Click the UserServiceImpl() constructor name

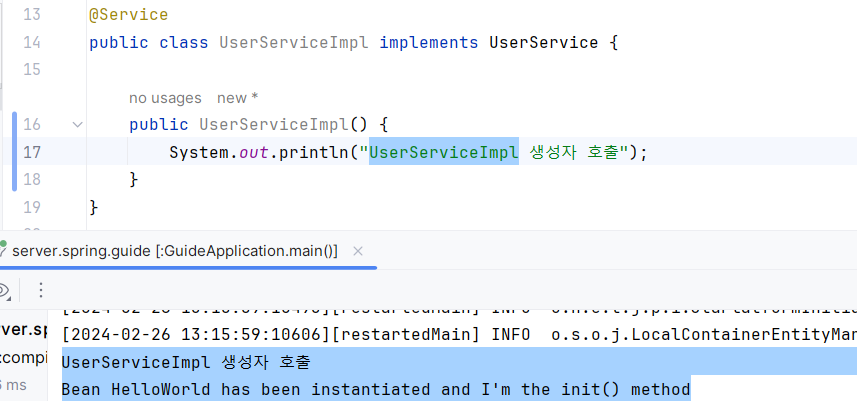click(274, 125)
